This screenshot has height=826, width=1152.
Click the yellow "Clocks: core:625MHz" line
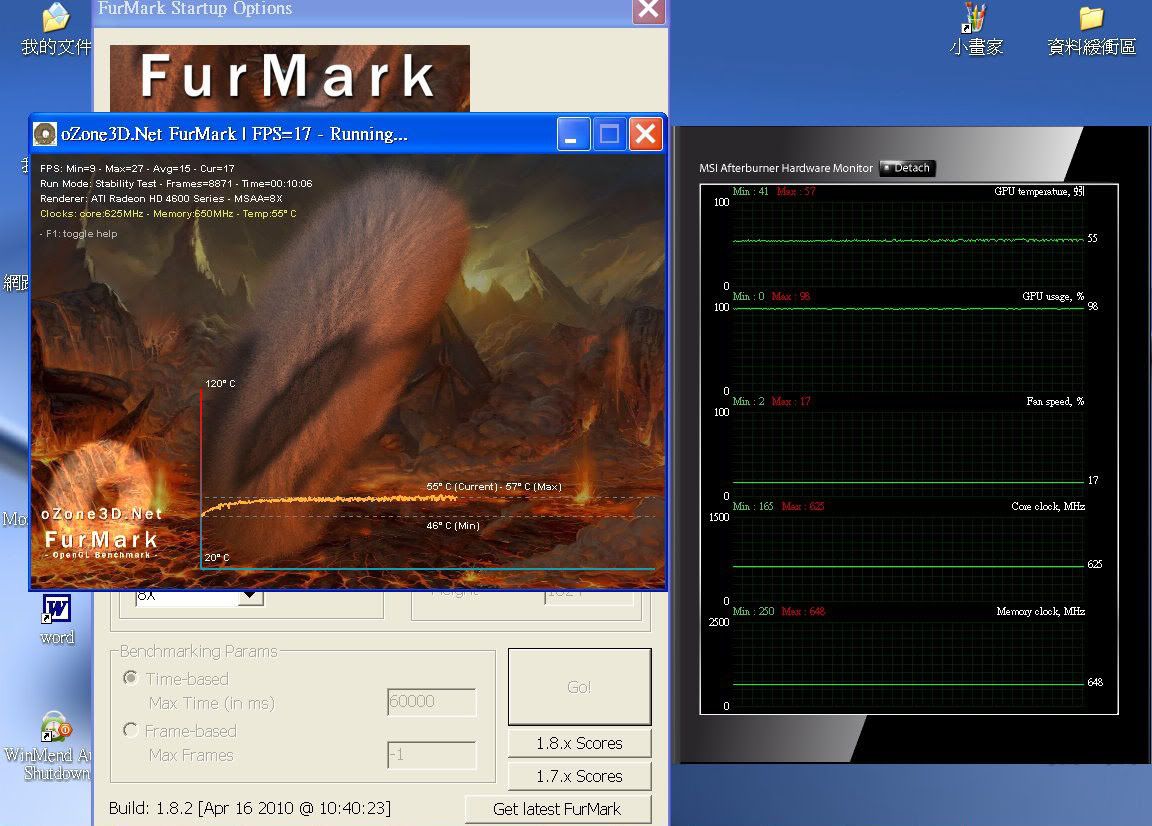point(168,214)
